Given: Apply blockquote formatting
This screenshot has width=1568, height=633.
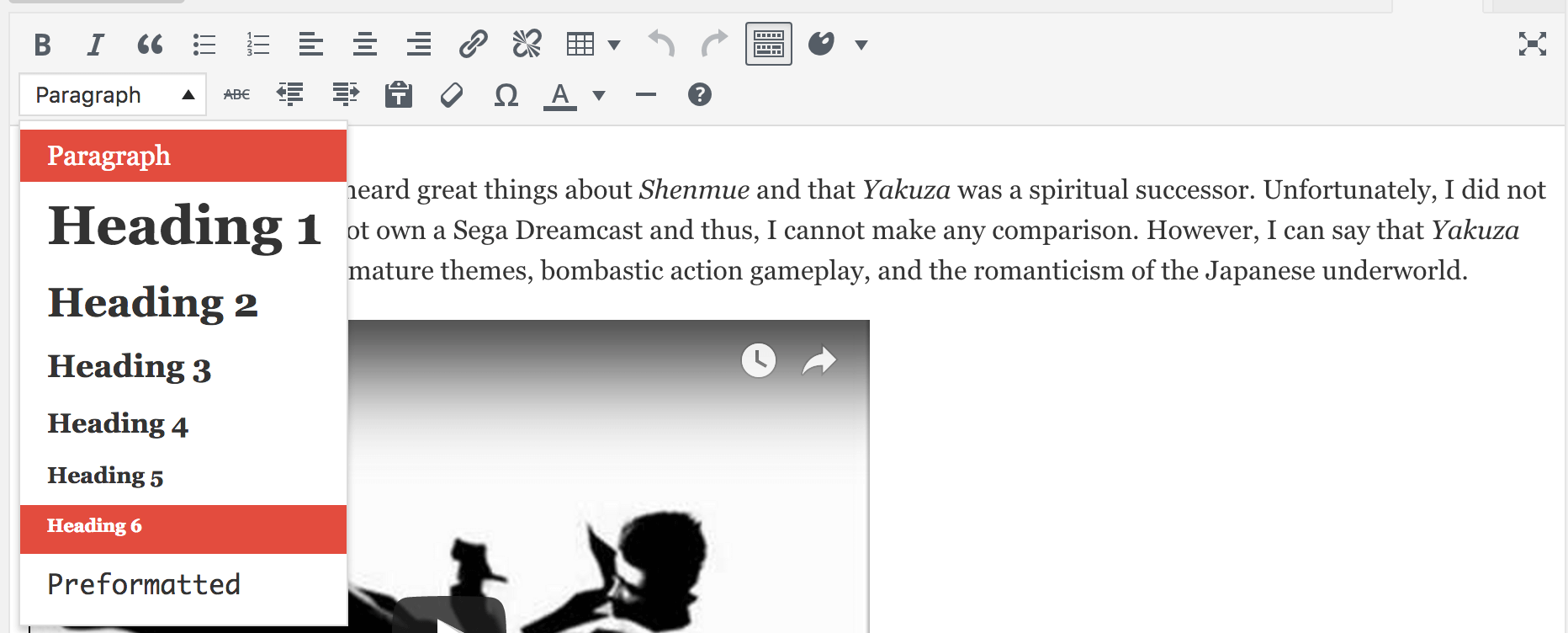Looking at the screenshot, I should tap(150, 44).
